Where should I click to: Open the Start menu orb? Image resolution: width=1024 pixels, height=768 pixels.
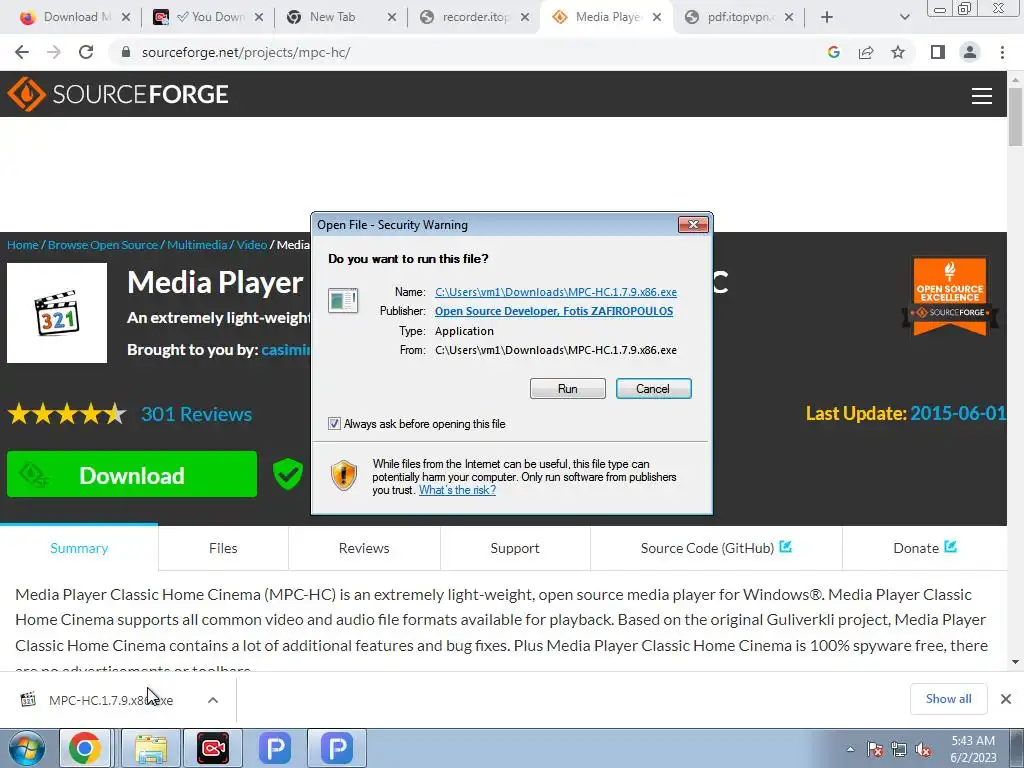tap(27, 748)
